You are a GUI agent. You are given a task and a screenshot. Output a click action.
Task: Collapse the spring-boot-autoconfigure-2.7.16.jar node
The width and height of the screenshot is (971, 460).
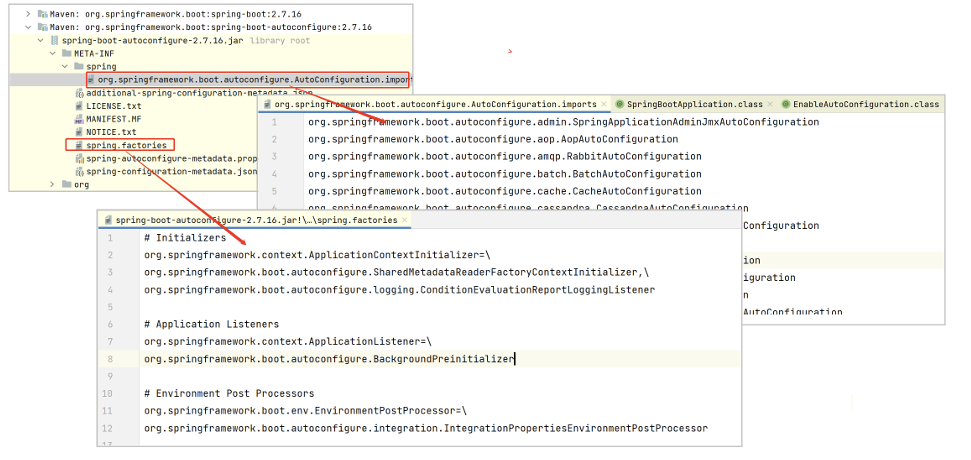point(41,40)
